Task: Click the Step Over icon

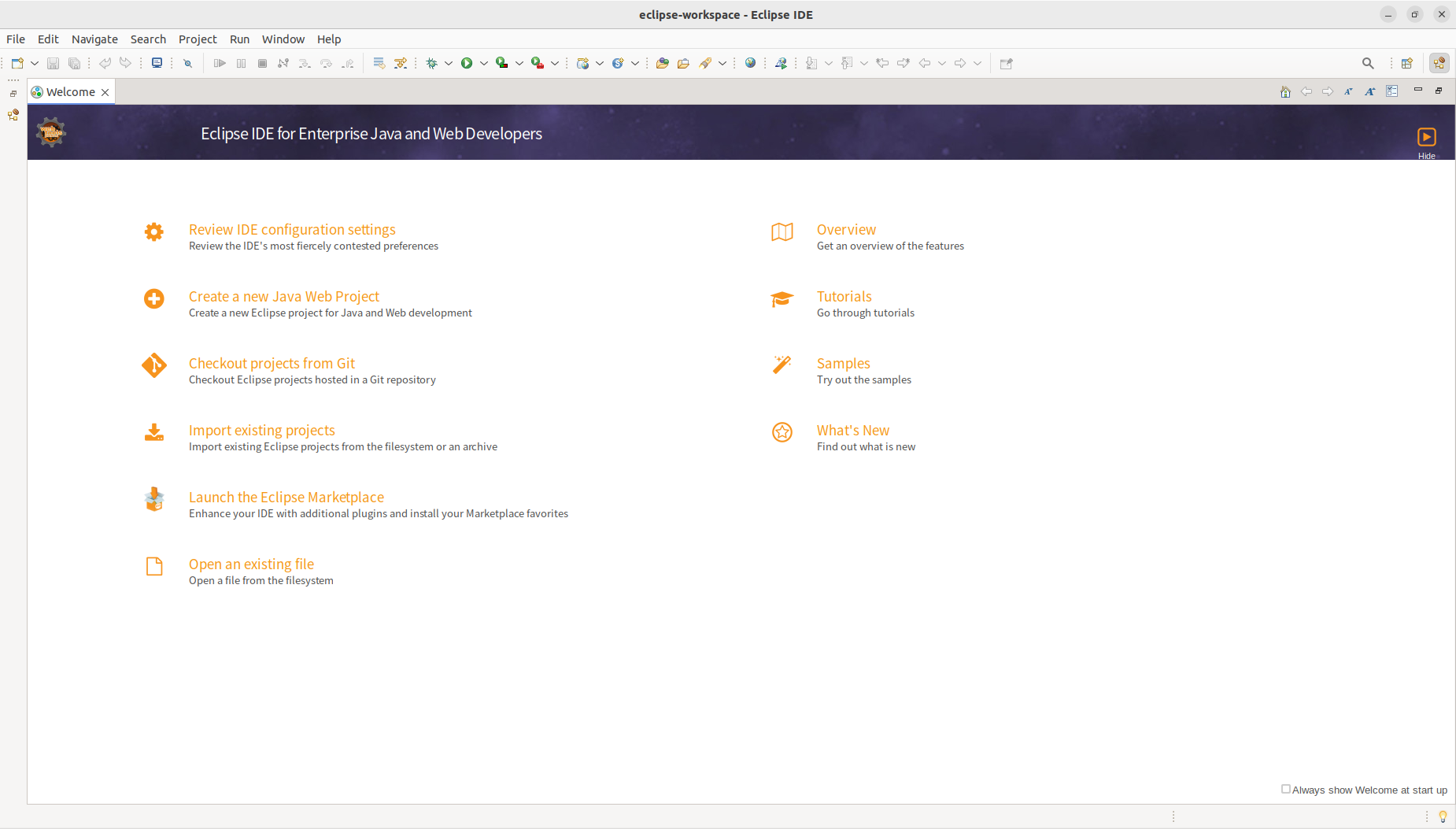Action: (x=326, y=63)
